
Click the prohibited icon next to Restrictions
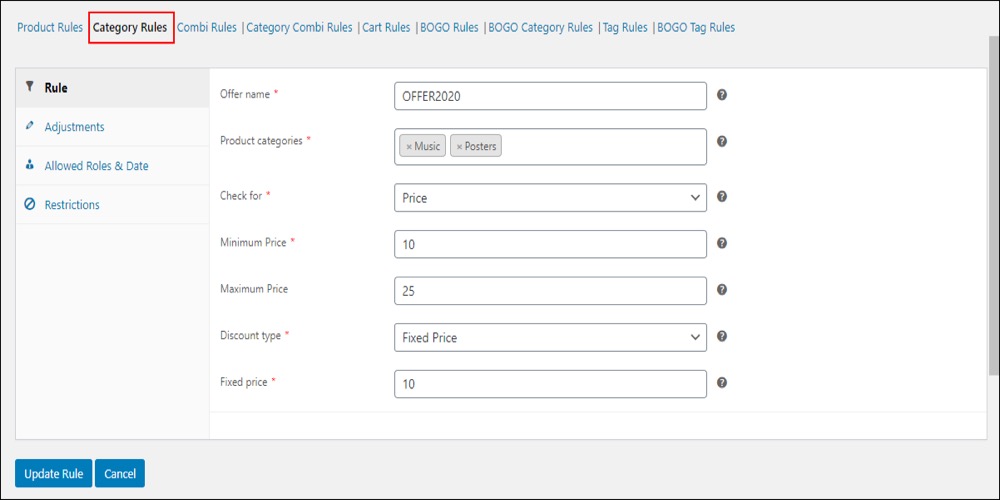coord(29,205)
